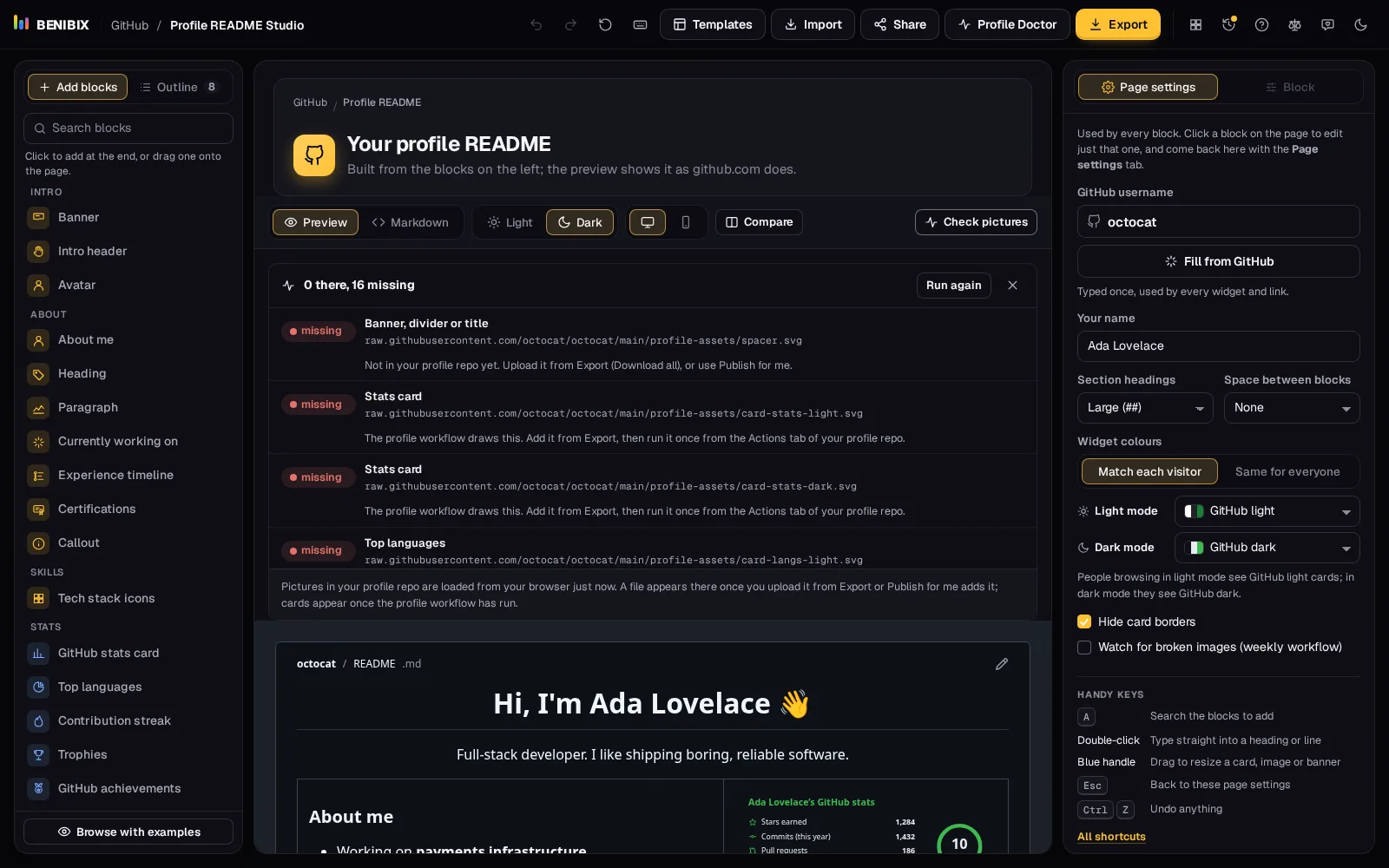The image size is (1389, 868).
Task: Open the Block settings tab
Action: [x=1289, y=87]
